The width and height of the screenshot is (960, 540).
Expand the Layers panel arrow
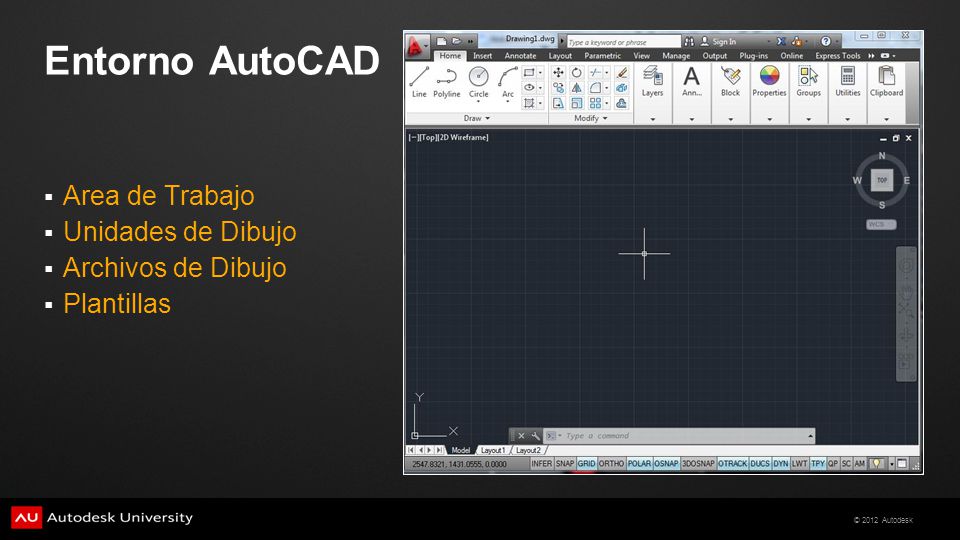pos(653,119)
